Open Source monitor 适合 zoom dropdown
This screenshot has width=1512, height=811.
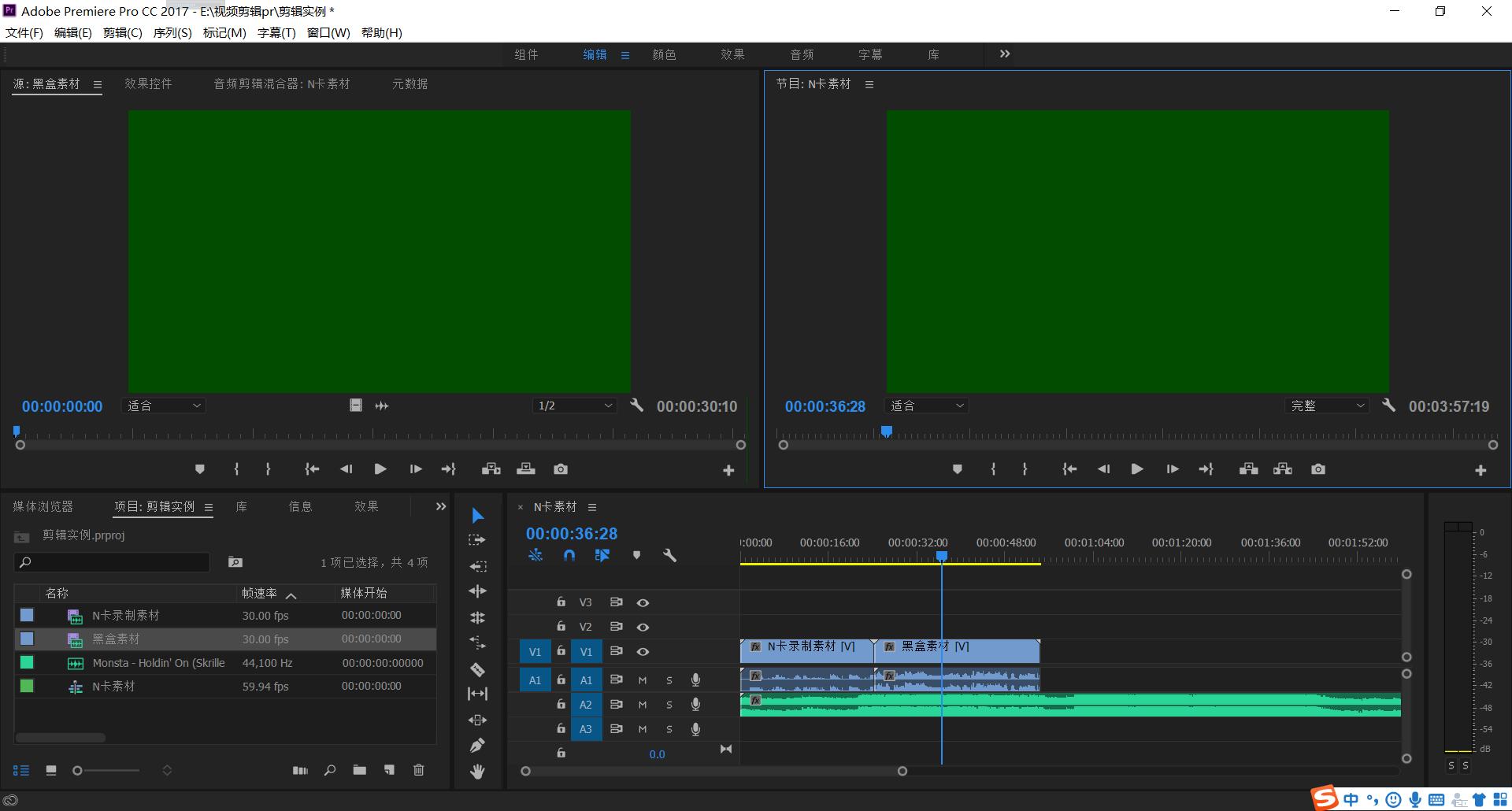click(165, 405)
